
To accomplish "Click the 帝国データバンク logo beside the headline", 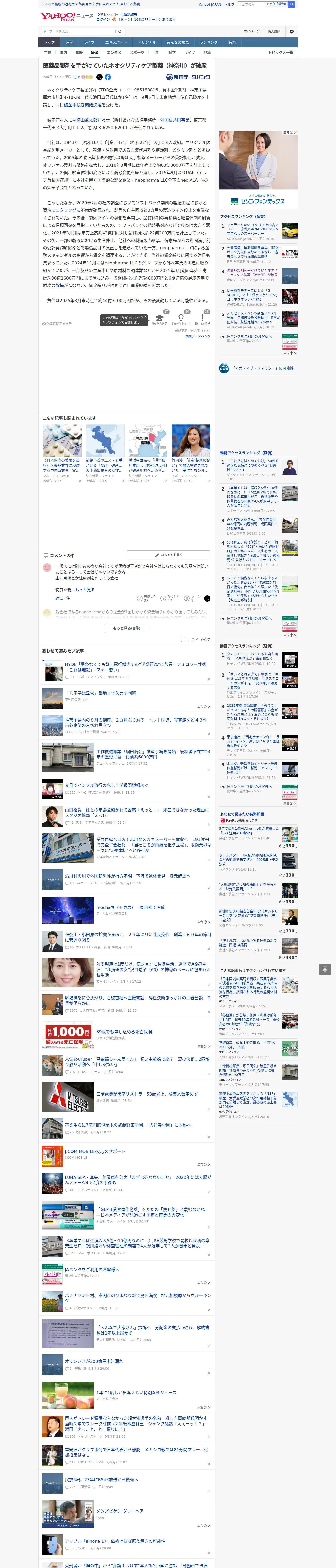I will [x=188, y=77].
